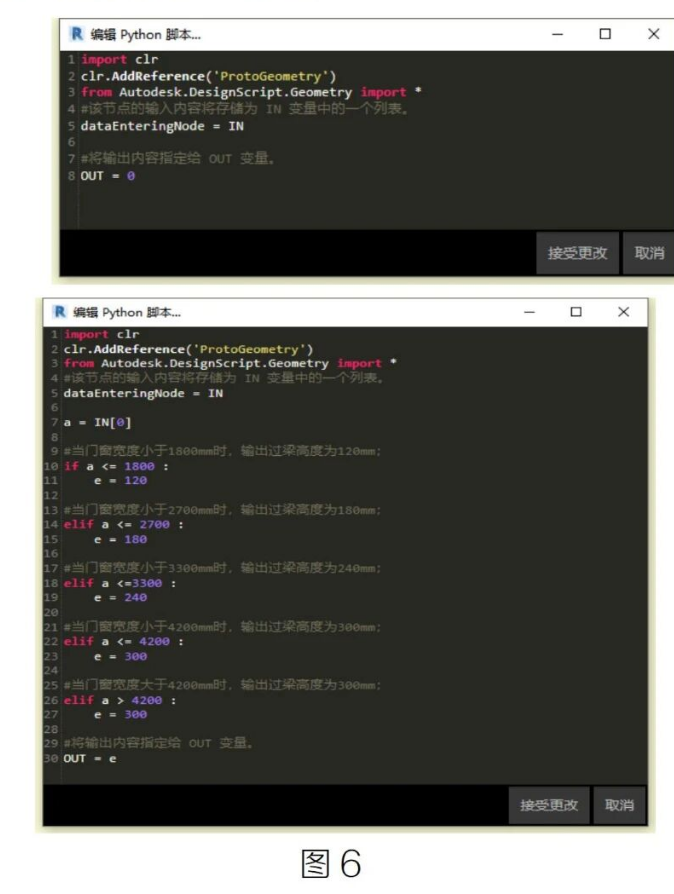The height and width of the screenshot is (894, 674).
Task: Click 'elif a <= 2700 :' line
Action: click(x=124, y=525)
